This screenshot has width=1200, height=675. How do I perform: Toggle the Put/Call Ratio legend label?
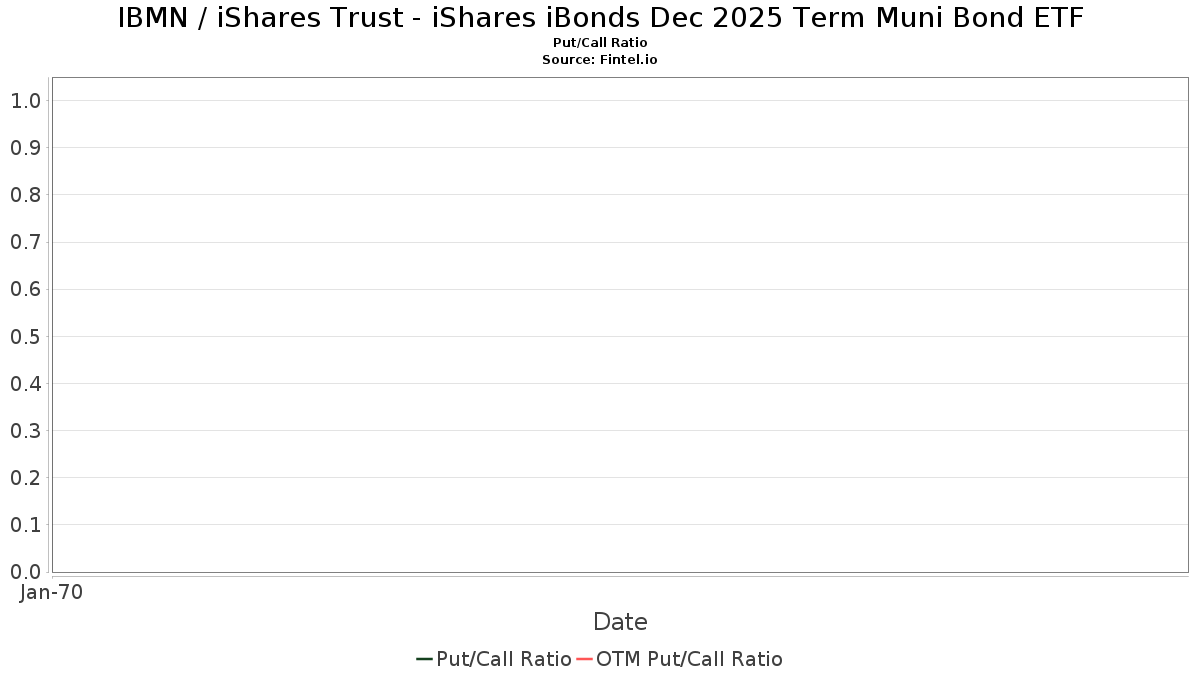[x=504, y=659]
